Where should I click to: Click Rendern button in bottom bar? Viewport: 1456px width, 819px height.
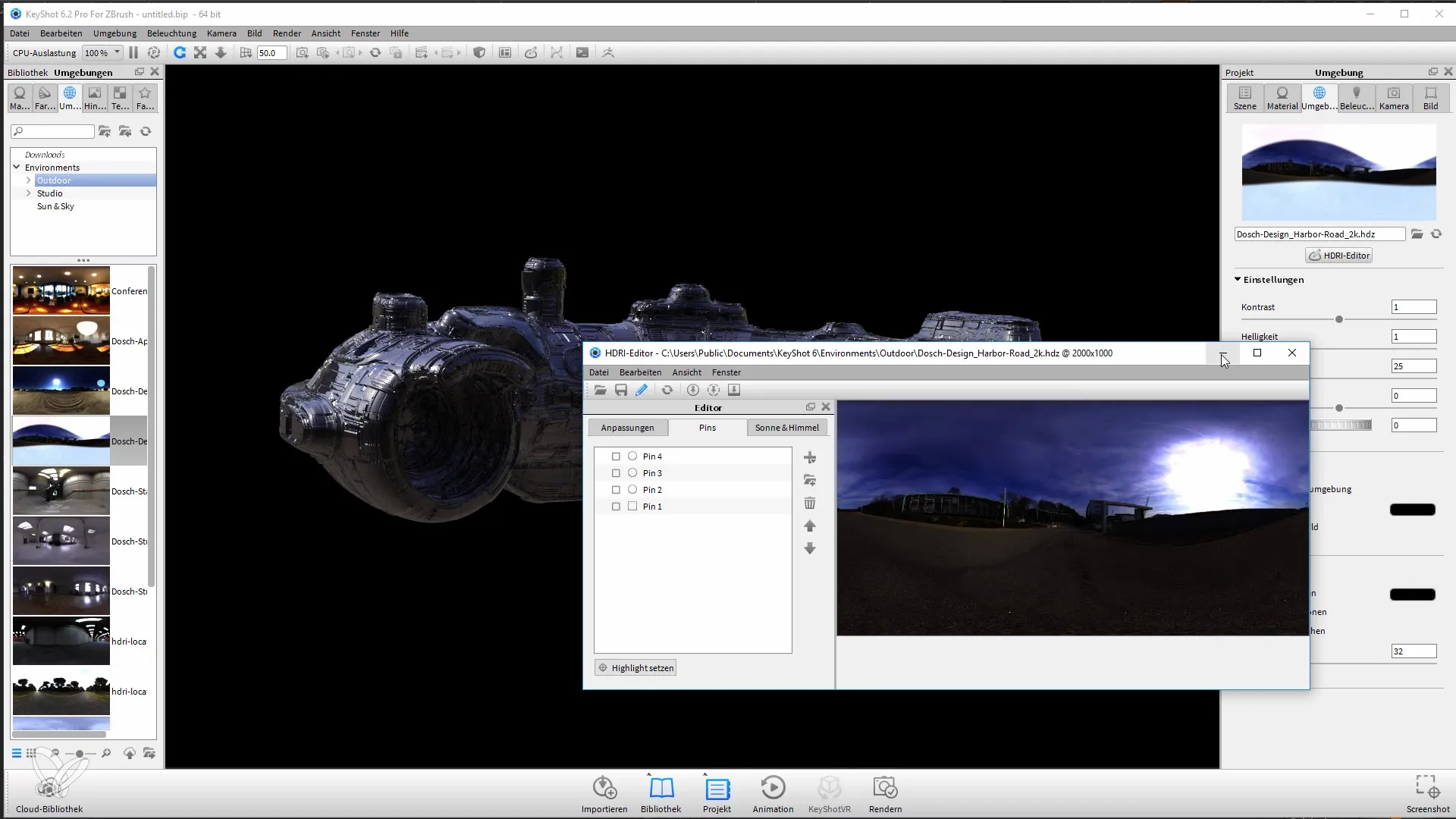coord(885,793)
